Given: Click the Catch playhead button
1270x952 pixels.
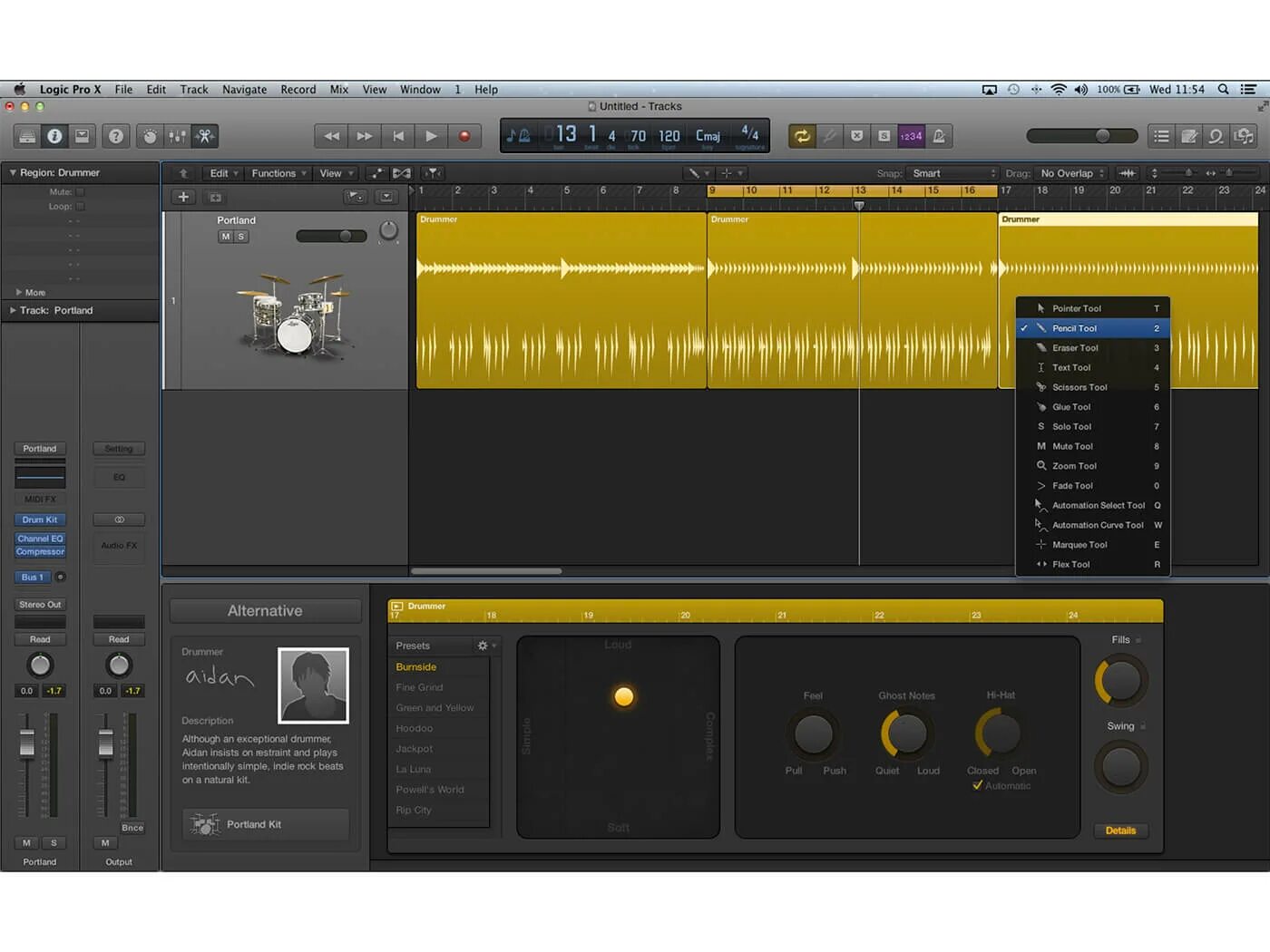Looking at the screenshot, I should [434, 173].
